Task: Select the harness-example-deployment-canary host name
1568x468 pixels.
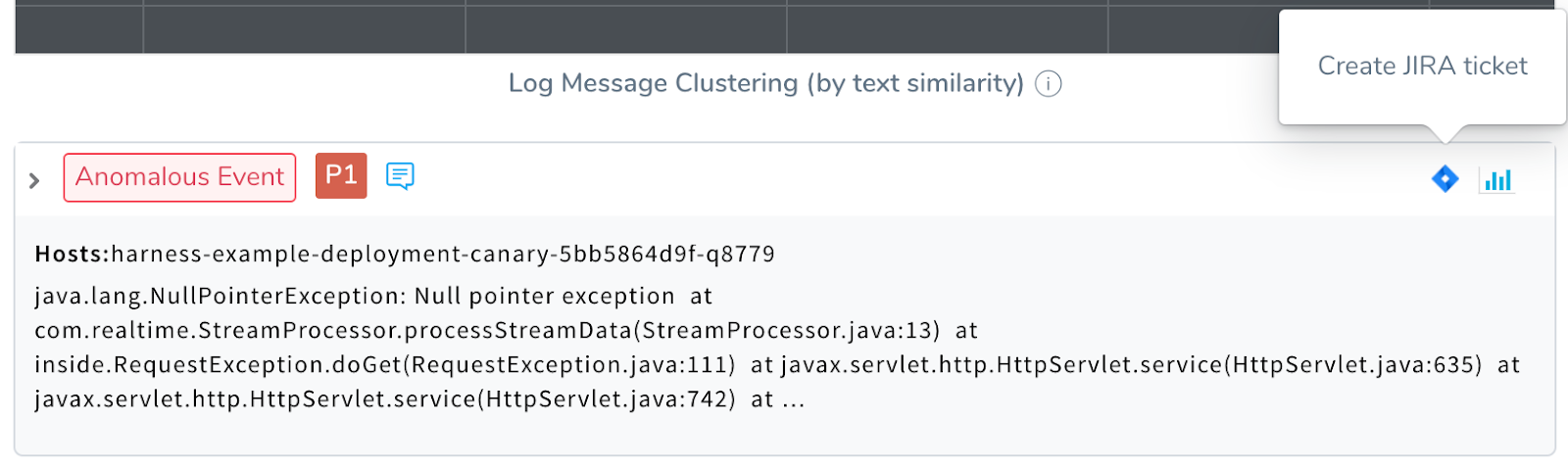Action: tap(443, 255)
